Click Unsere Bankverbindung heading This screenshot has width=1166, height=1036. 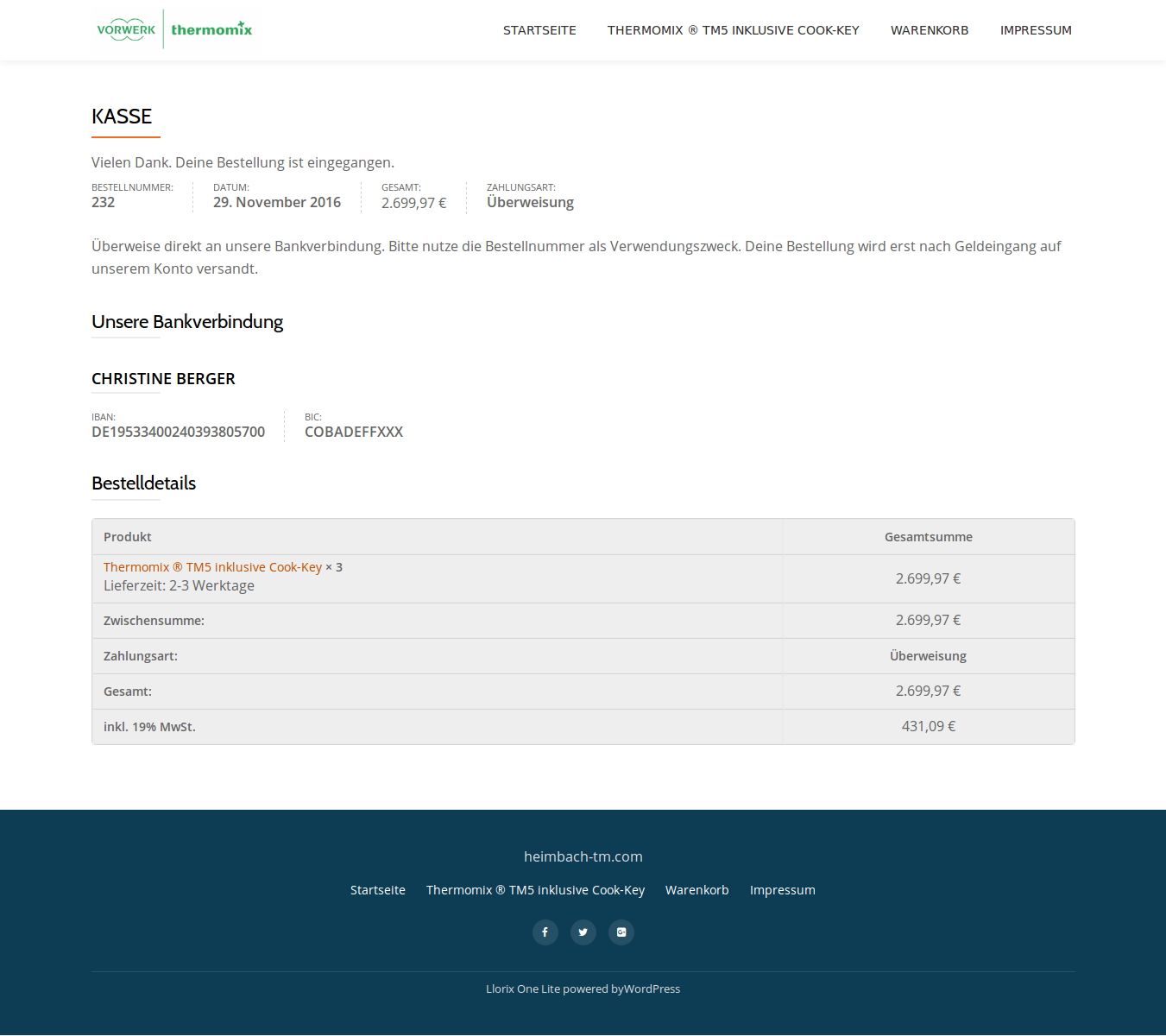click(x=187, y=322)
